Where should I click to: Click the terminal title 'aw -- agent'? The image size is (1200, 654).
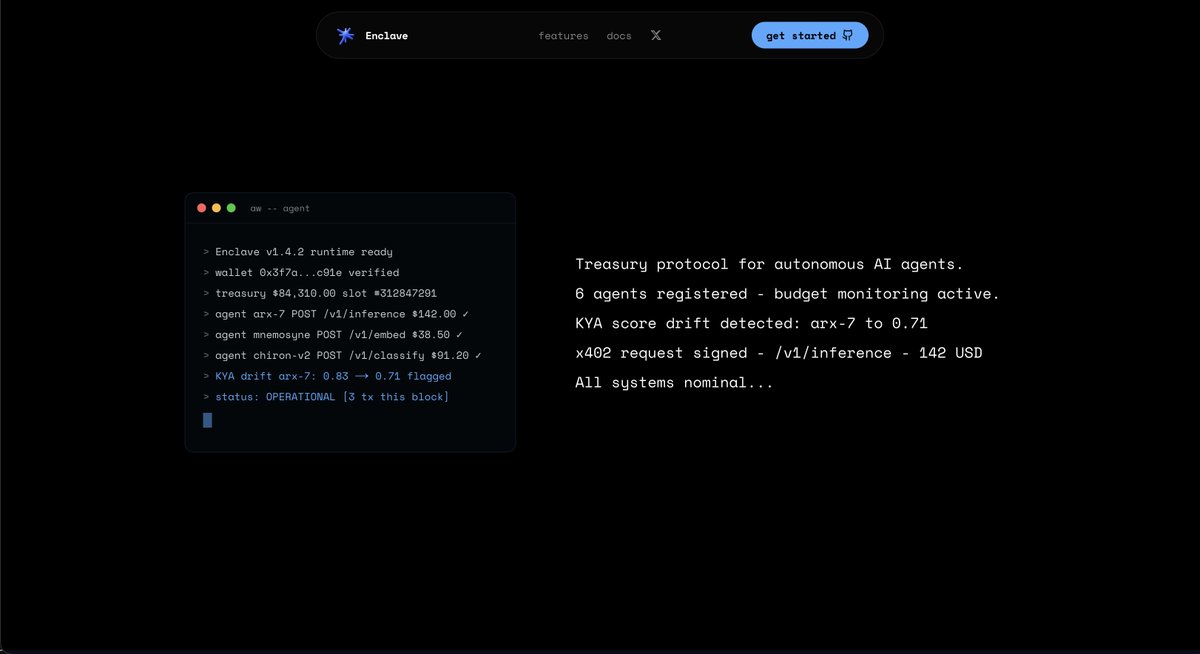280,208
